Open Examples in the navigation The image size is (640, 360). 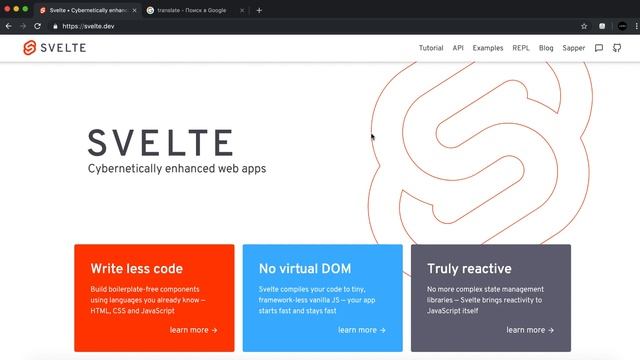[488, 48]
